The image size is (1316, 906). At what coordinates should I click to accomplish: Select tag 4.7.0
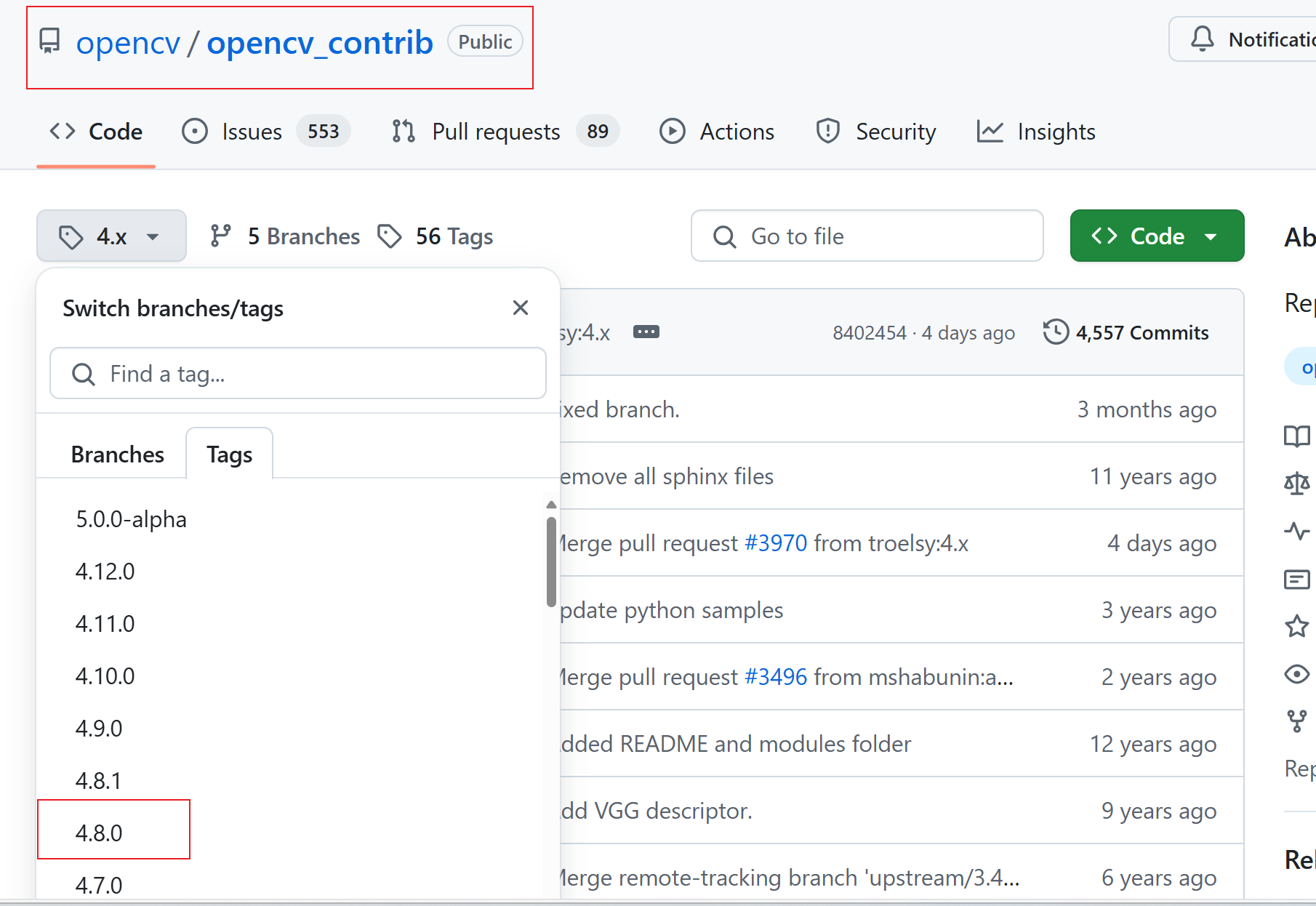click(100, 886)
